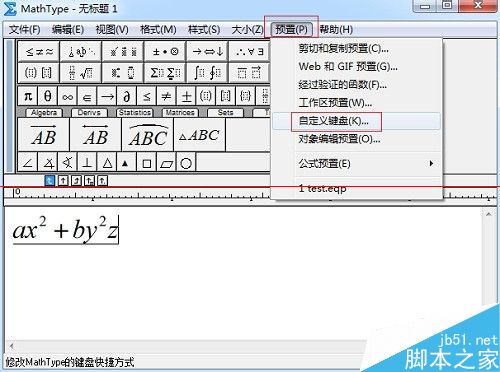The width and height of the screenshot is (500, 372).
Task: Insert the AB vector right-arrow expression
Action: (x=44, y=135)
